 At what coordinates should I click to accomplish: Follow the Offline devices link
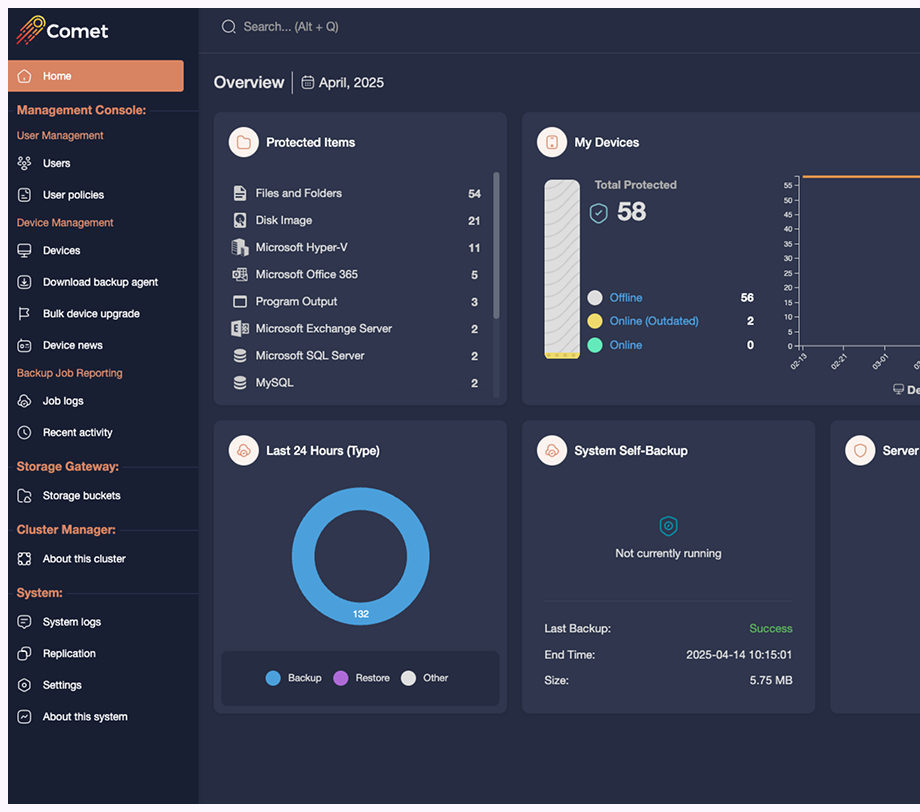tap(625, 297)
